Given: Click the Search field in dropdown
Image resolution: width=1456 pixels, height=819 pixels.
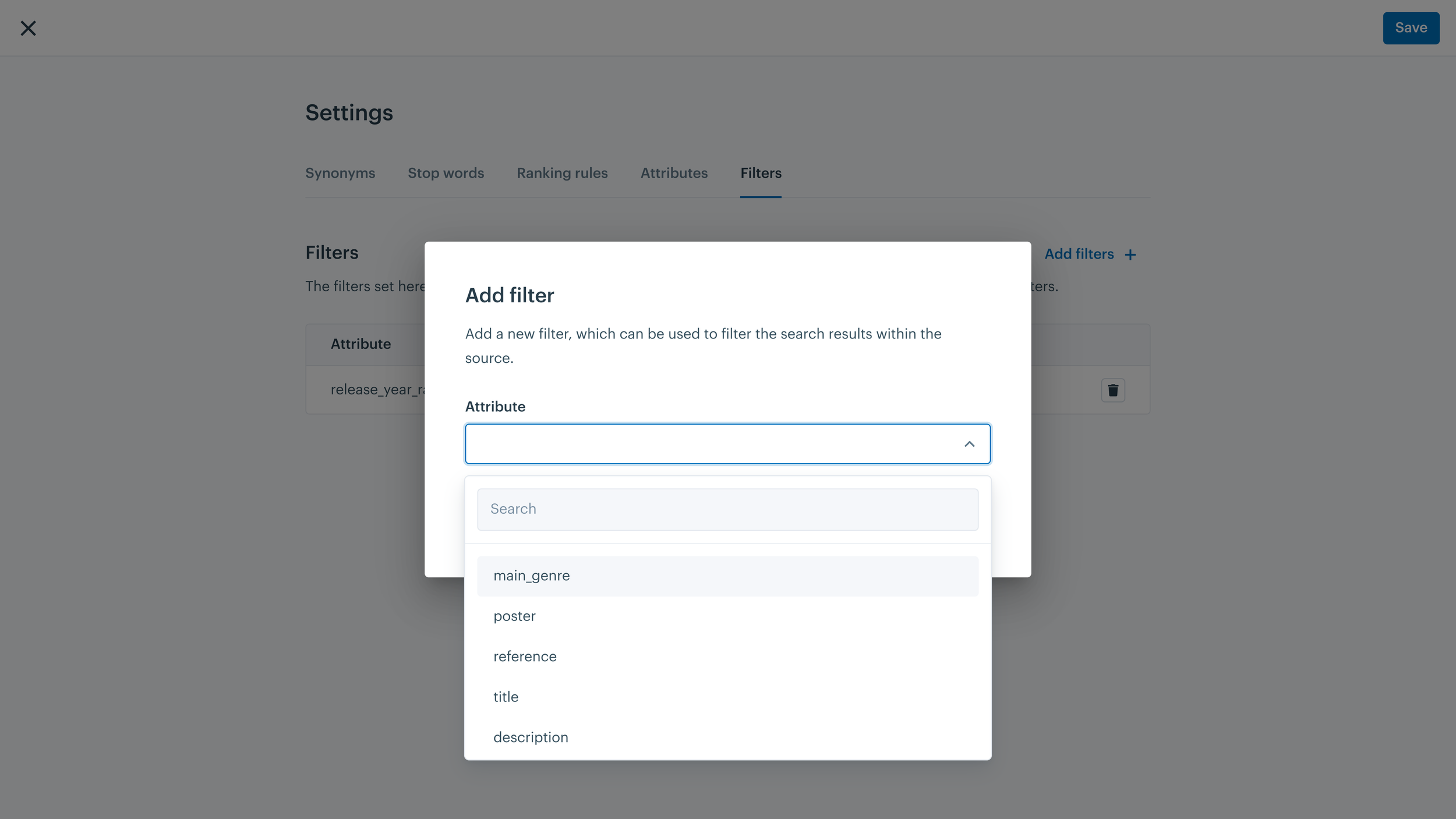Looking at the screenshot, I should click(x=727, y=509).
